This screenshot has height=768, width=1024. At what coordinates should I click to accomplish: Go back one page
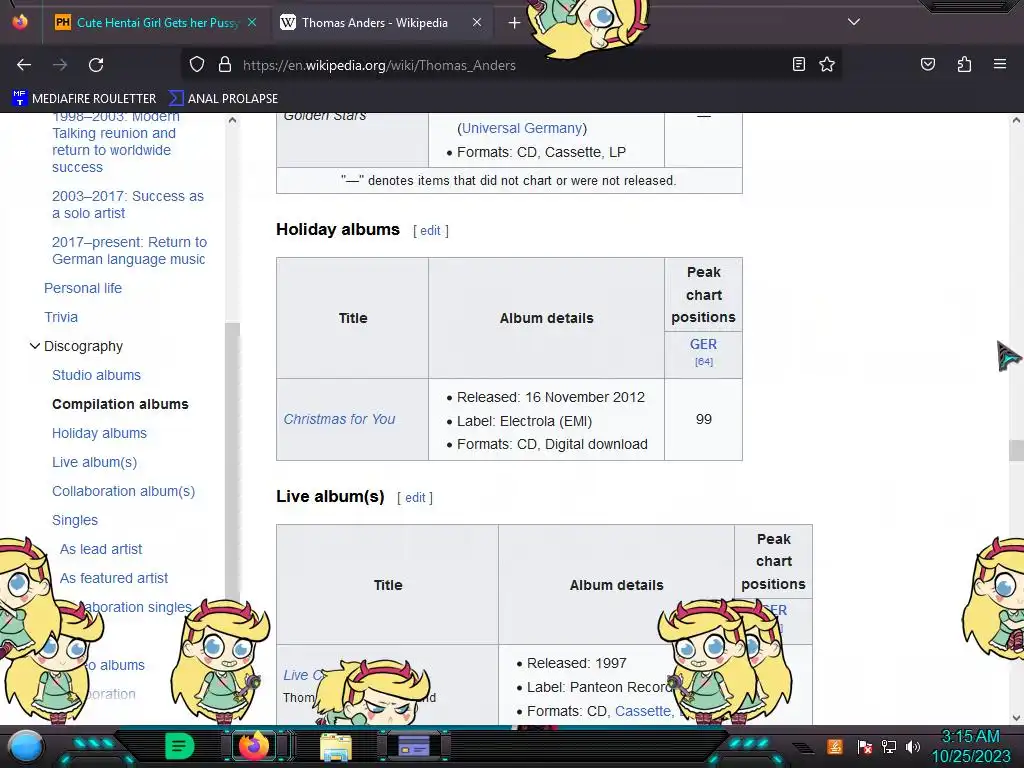(24, 65)
